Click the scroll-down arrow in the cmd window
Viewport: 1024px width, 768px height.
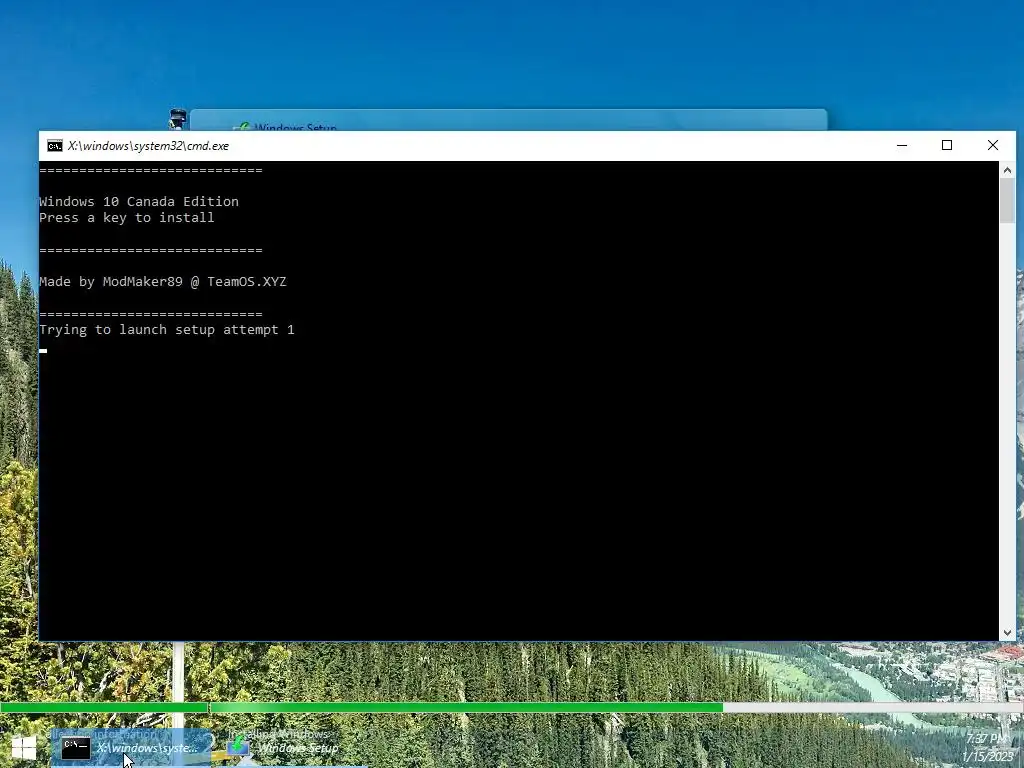tap(1007, 632)
